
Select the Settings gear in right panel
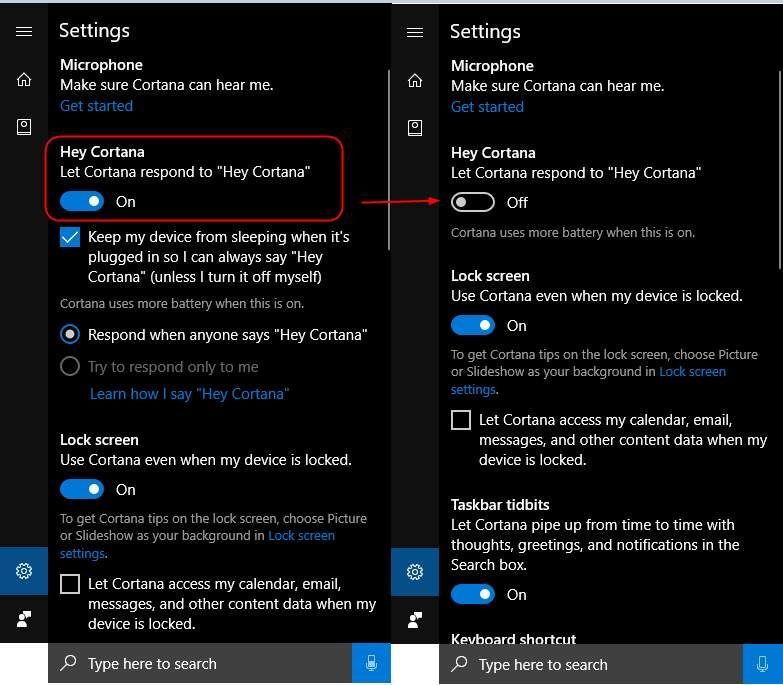click(415, 572)
